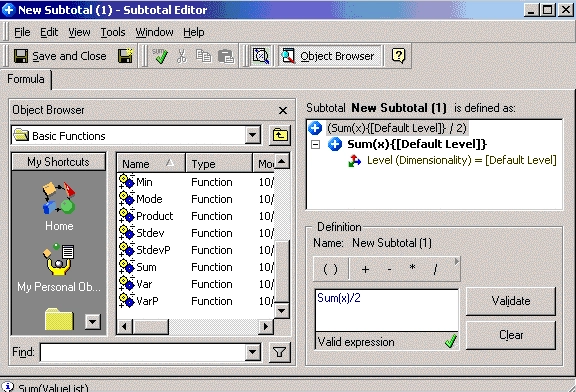
Task: Click the vertical scrollbar thumb in function list
Action: (x=282, y=271)
